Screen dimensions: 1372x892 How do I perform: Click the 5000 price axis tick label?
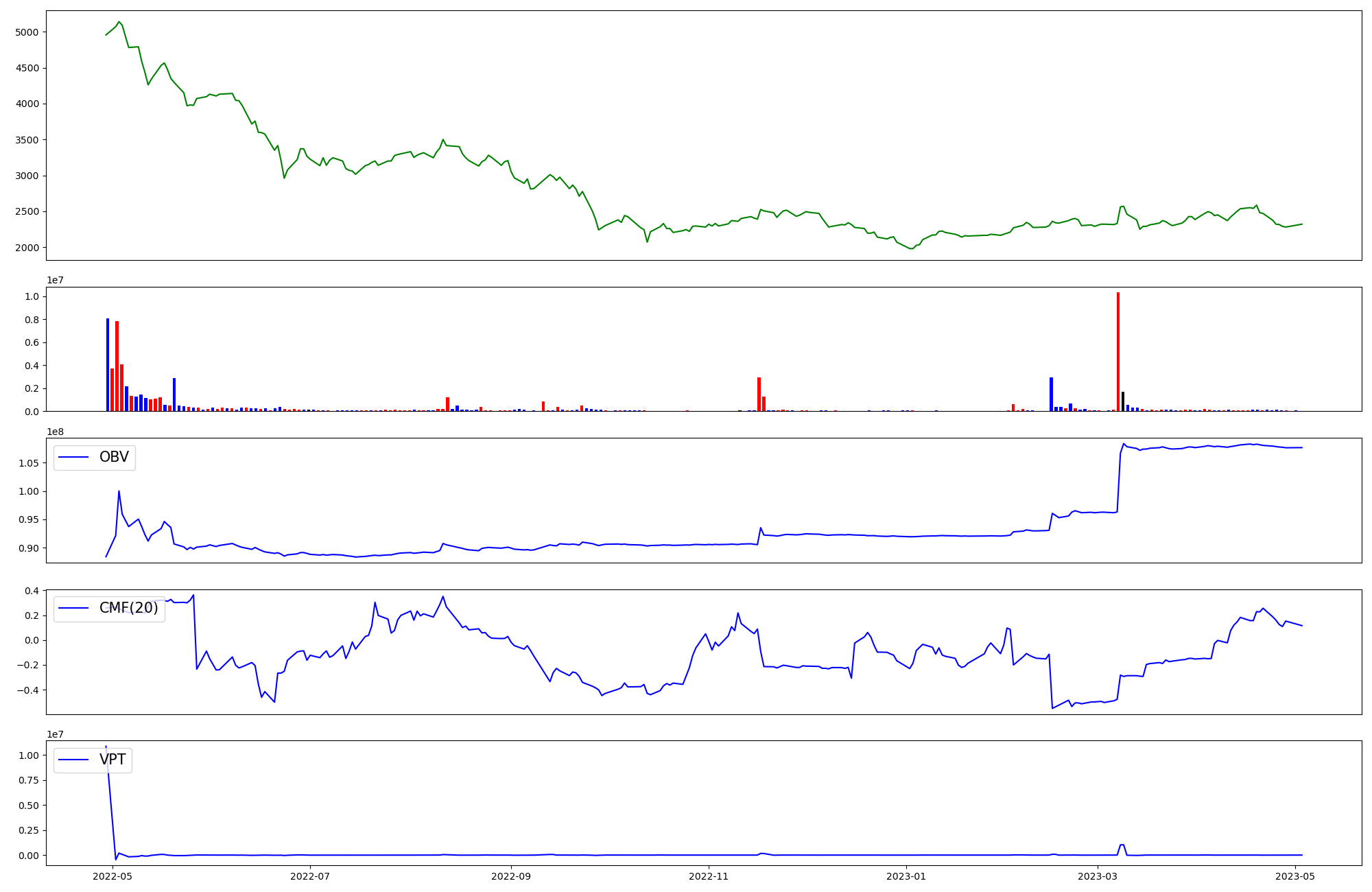(27, 32)
